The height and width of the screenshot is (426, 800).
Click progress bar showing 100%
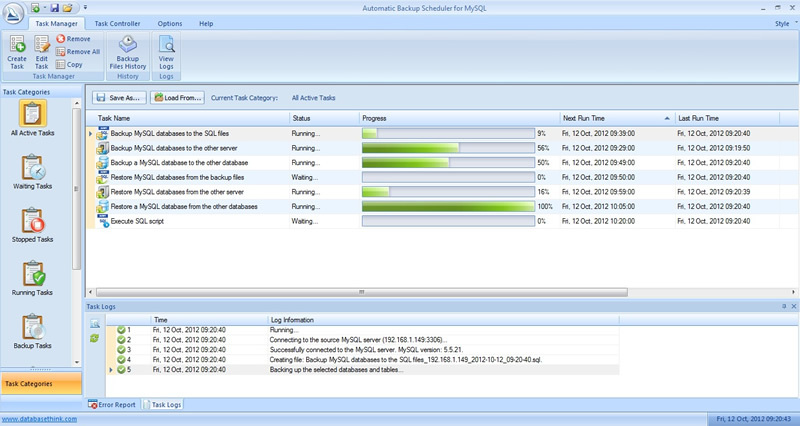click(448, 207)
